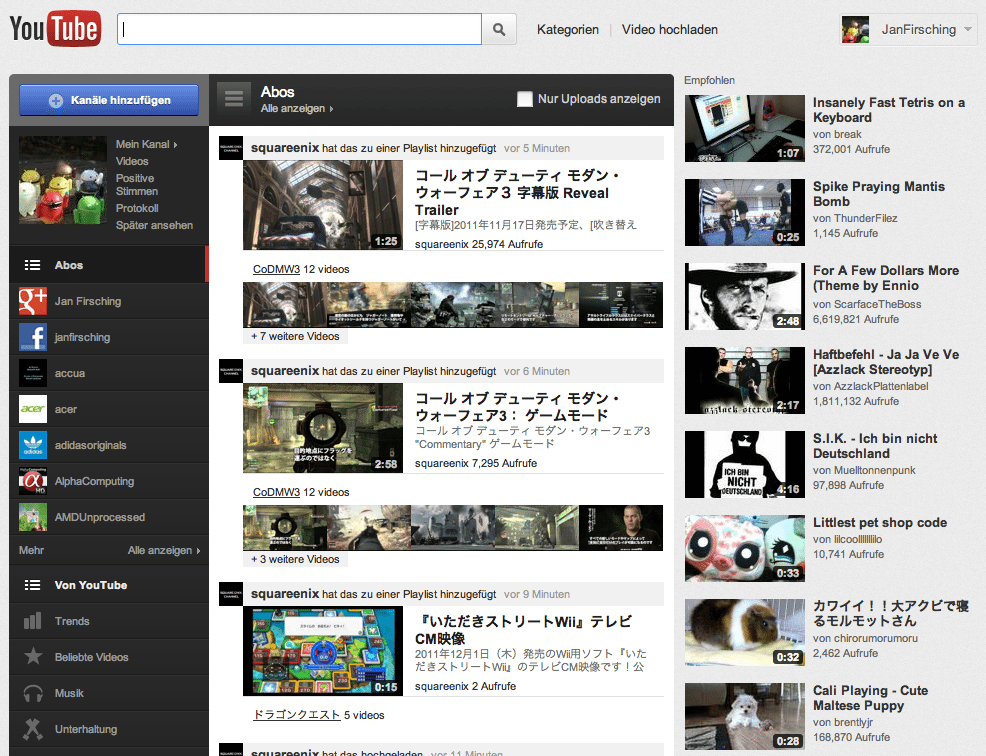Play the 0:15 Wii CM video thumbnail
Screen dimensions: 986x756
coord(323,651)
